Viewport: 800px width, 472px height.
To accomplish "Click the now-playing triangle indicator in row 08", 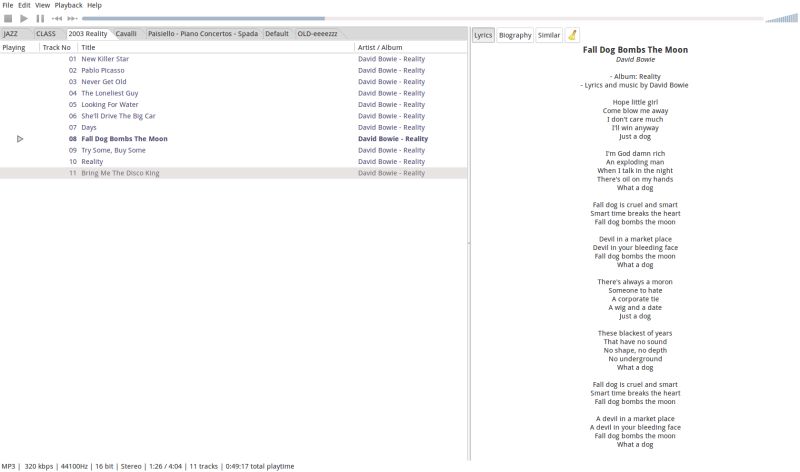I will (x=20, y=139).
